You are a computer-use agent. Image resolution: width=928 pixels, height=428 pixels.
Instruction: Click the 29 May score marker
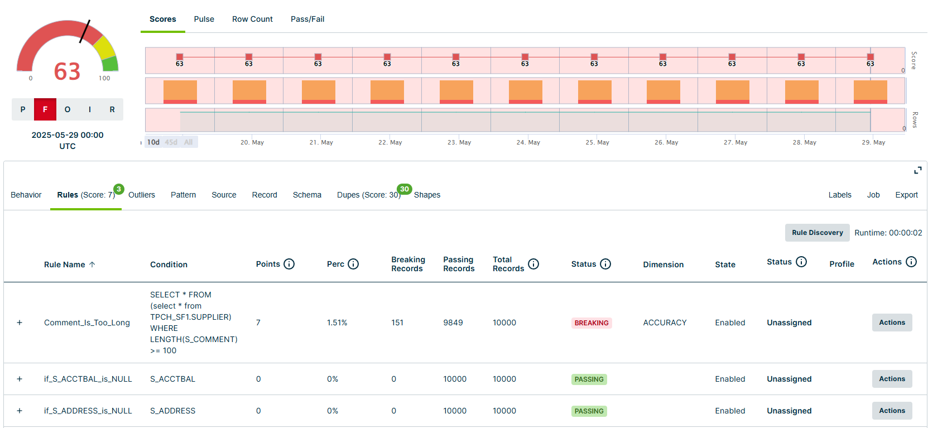click(870, 59)
